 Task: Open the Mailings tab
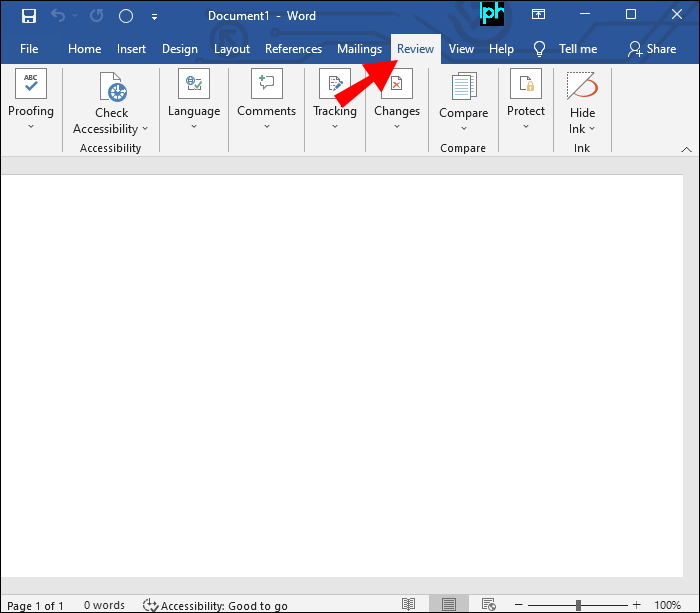tap(359, 49)
